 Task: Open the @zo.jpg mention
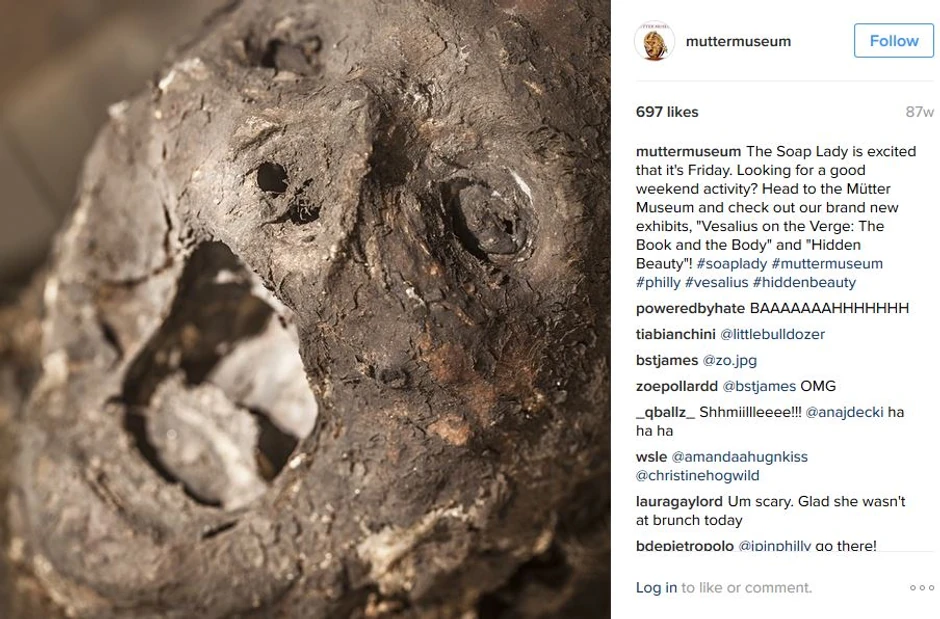coord(730,360)
